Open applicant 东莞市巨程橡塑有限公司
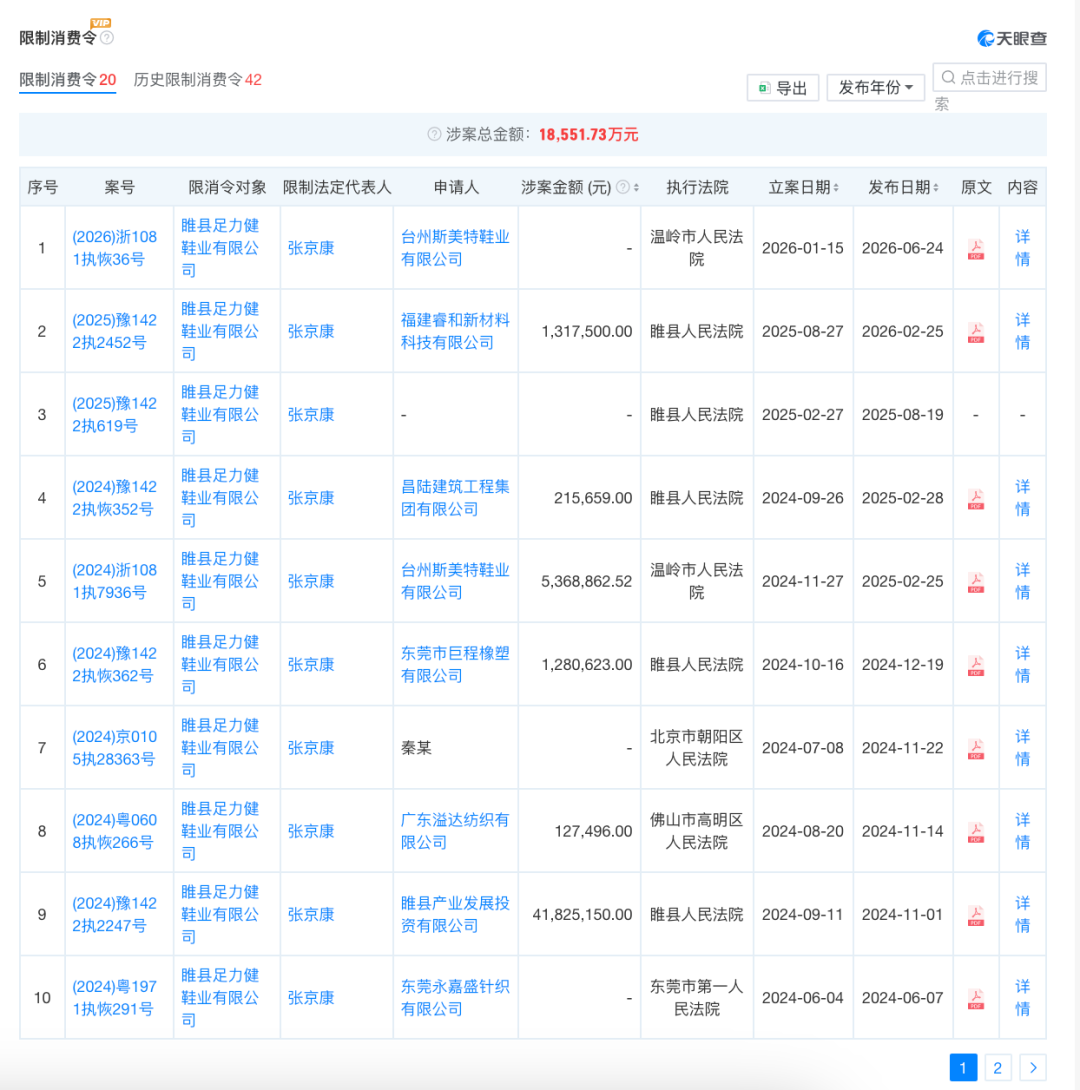1080x1090 pixels. coord(455,665)
